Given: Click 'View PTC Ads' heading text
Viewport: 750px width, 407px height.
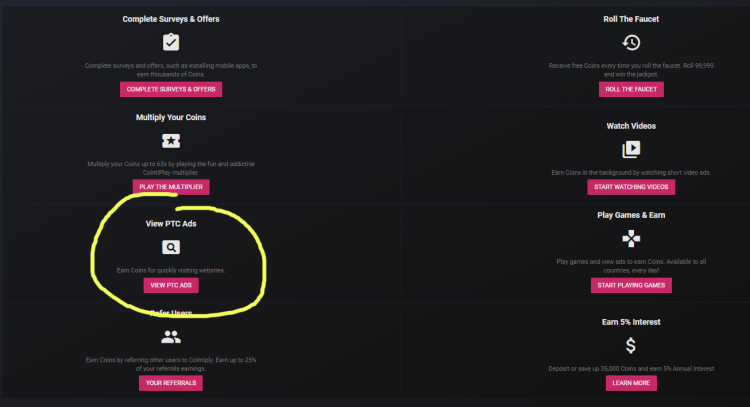Looking at the screenshot, I should (171, 224).
